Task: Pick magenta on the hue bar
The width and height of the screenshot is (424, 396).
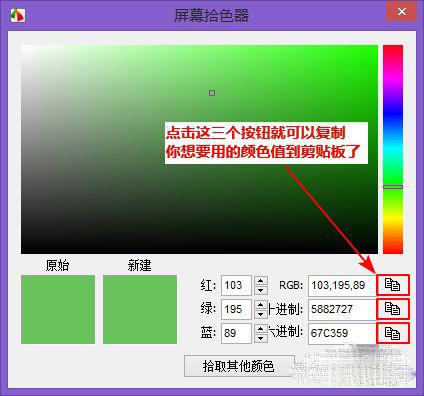Action: (x=393, y=78)
